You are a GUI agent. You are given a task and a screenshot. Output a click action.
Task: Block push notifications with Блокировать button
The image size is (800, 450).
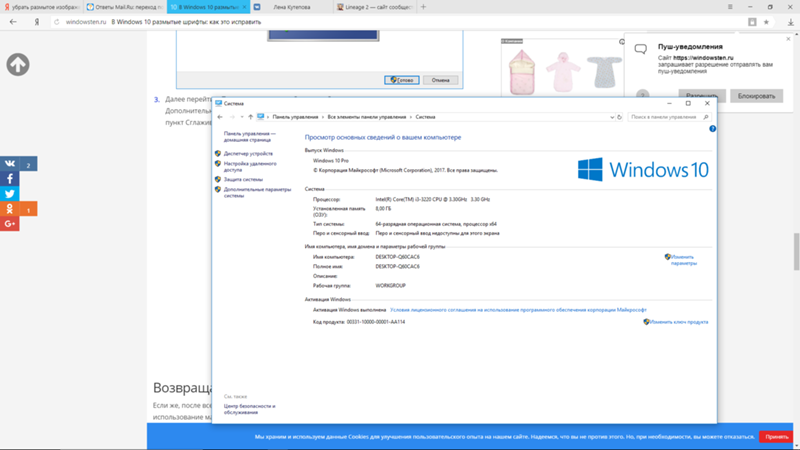point(756,96)
